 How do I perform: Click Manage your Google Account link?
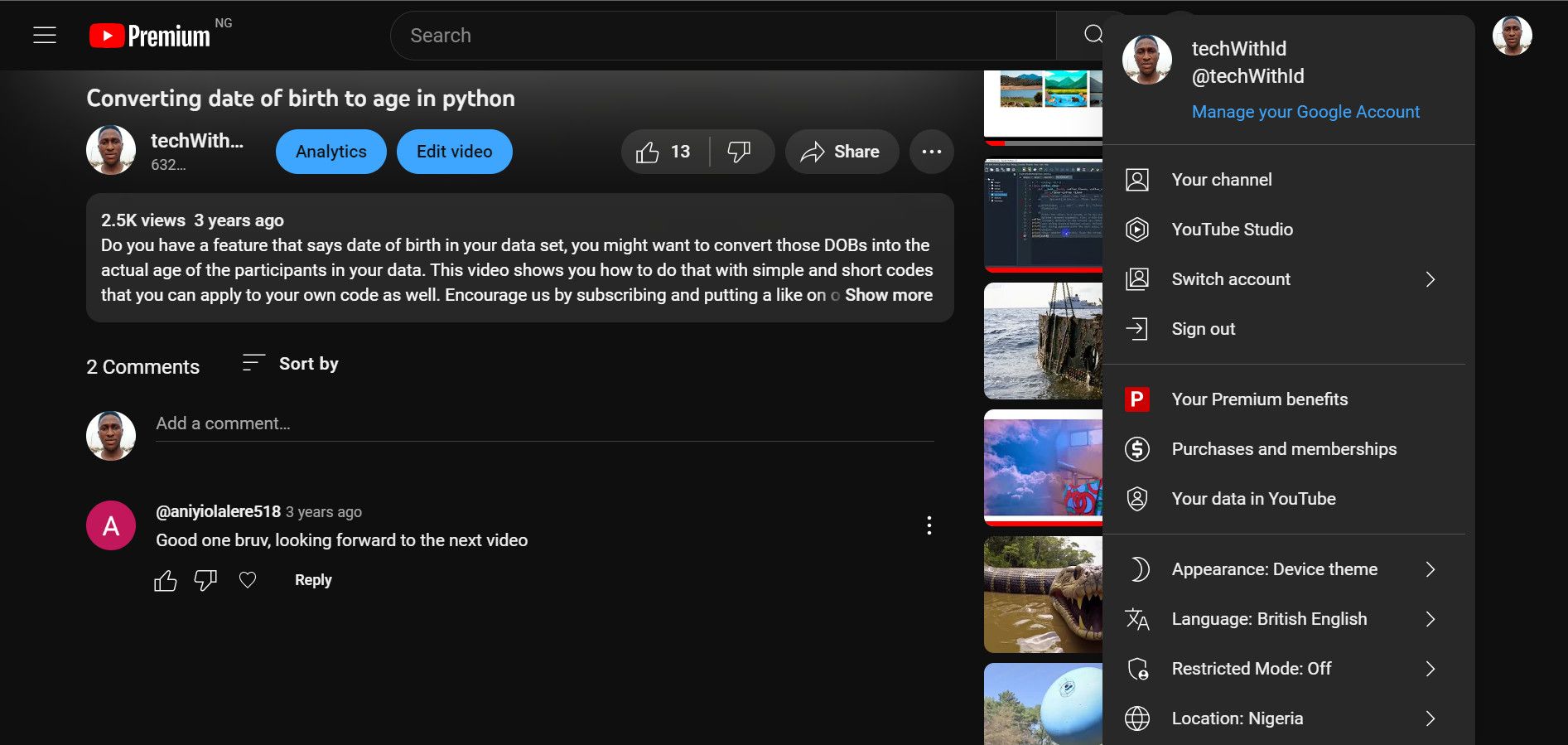point(1305,112)
